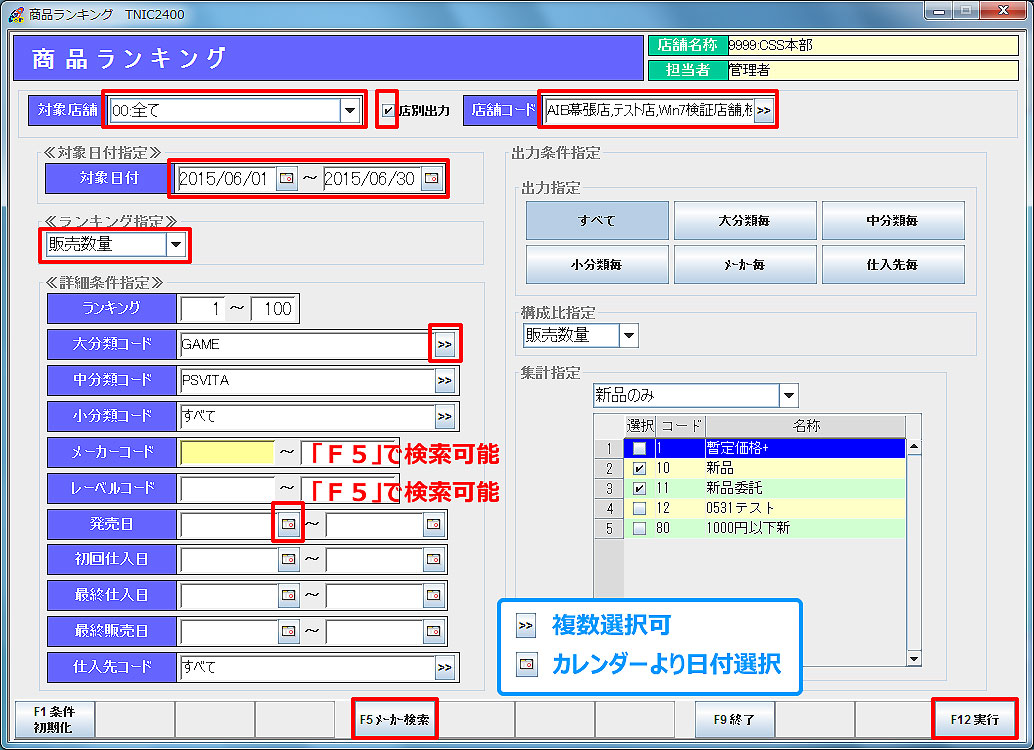This screenshot has height=750, width=1034.
Task: Open multi-select for 店舗コード
Action: [x=763, y=111]
